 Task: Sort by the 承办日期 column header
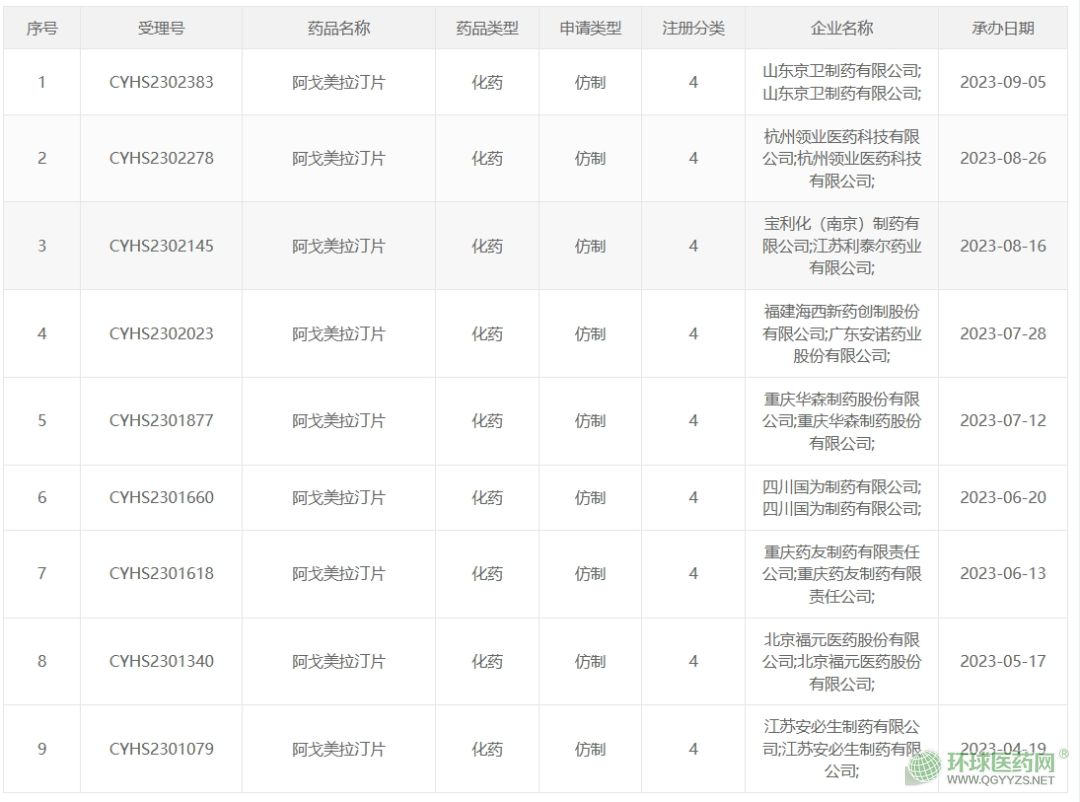point(1002,29)
